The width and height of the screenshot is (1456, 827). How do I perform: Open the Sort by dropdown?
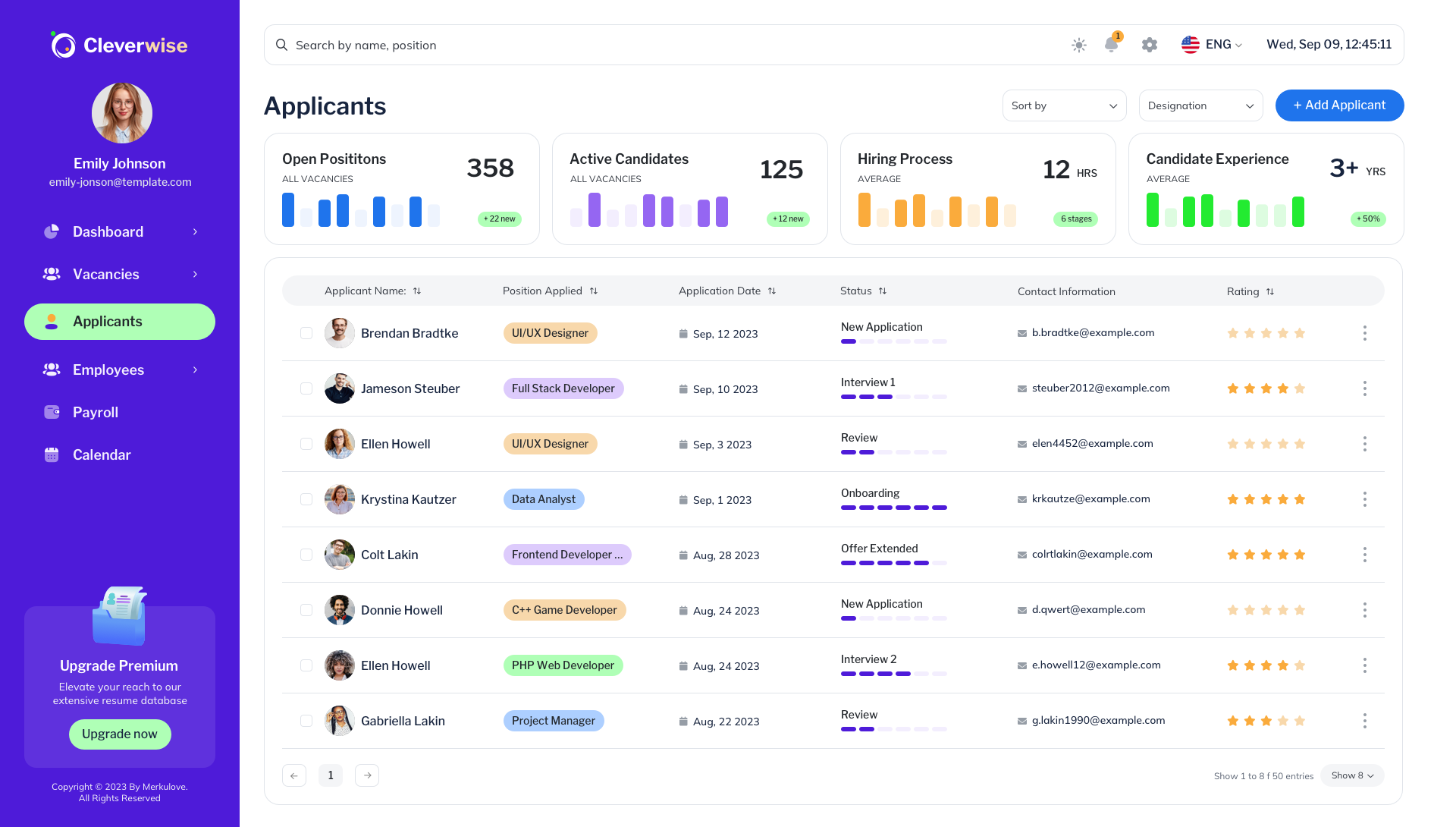tap(1064, 105)
